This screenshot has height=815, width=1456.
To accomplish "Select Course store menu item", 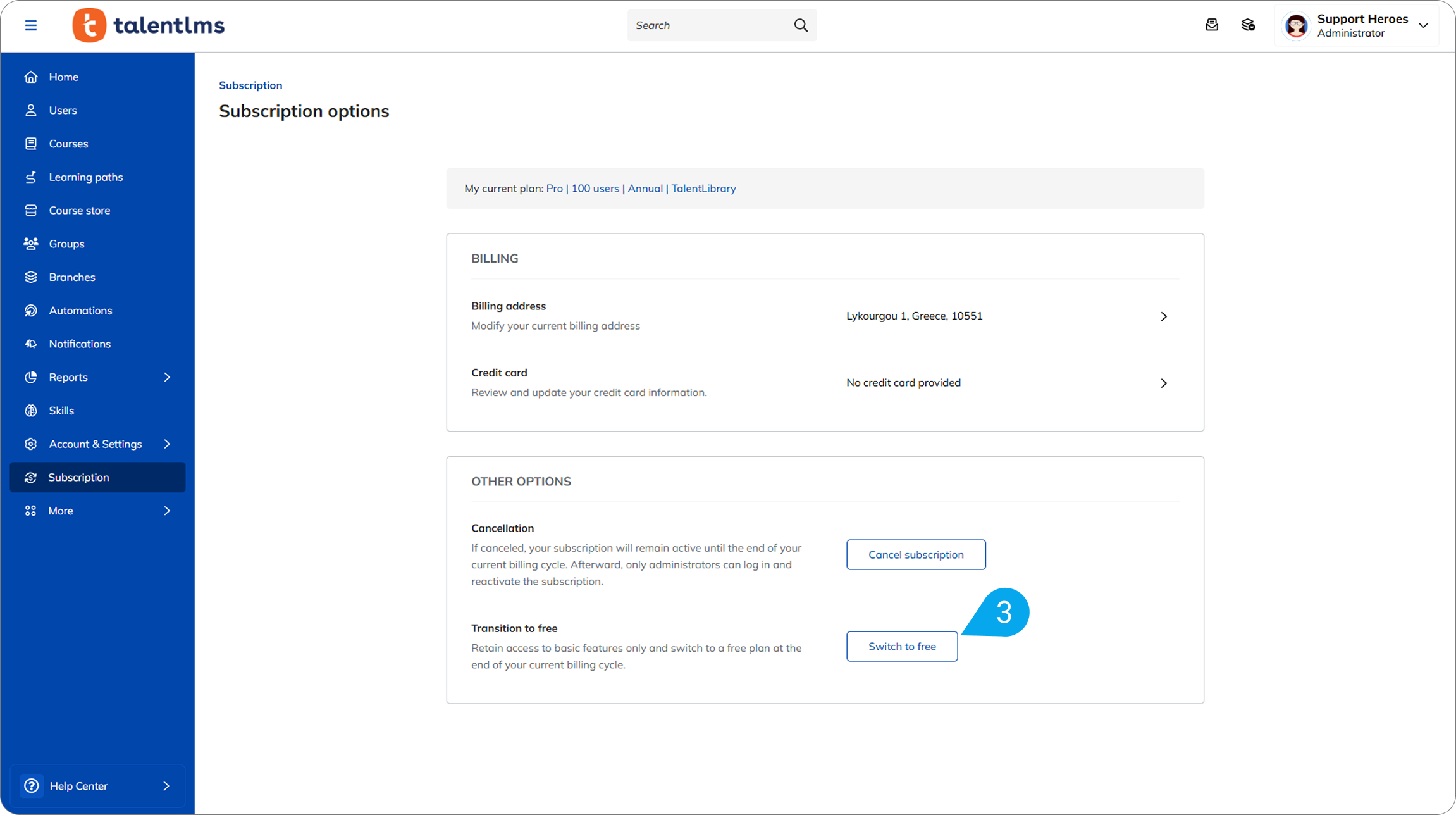I will point(79,211).
